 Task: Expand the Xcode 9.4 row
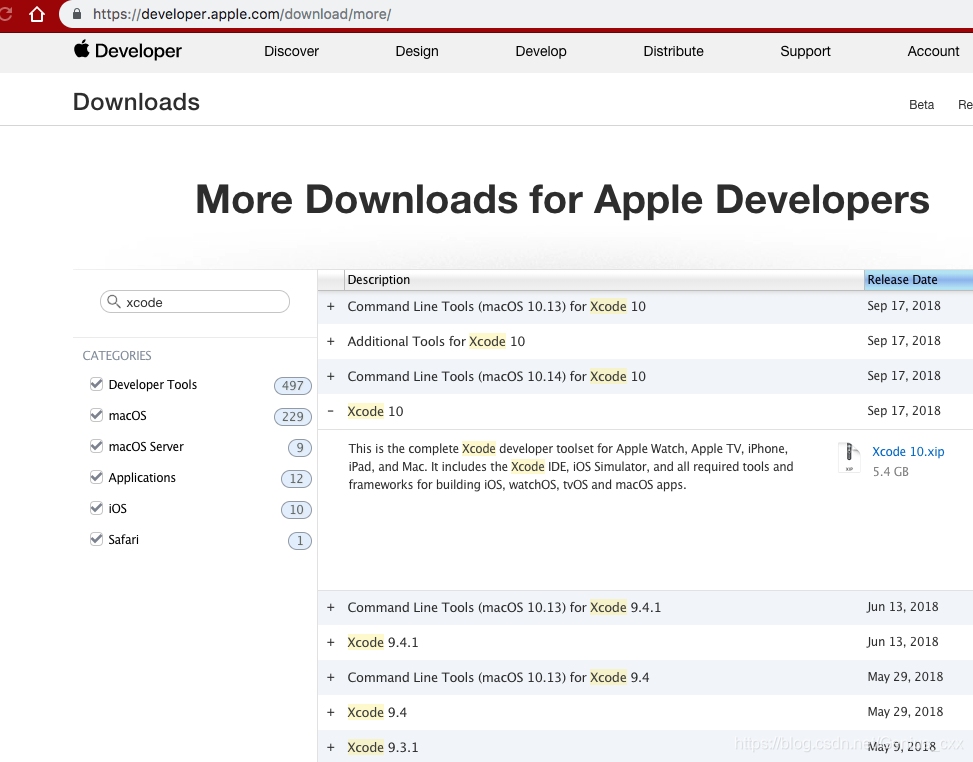click(331, 712)
